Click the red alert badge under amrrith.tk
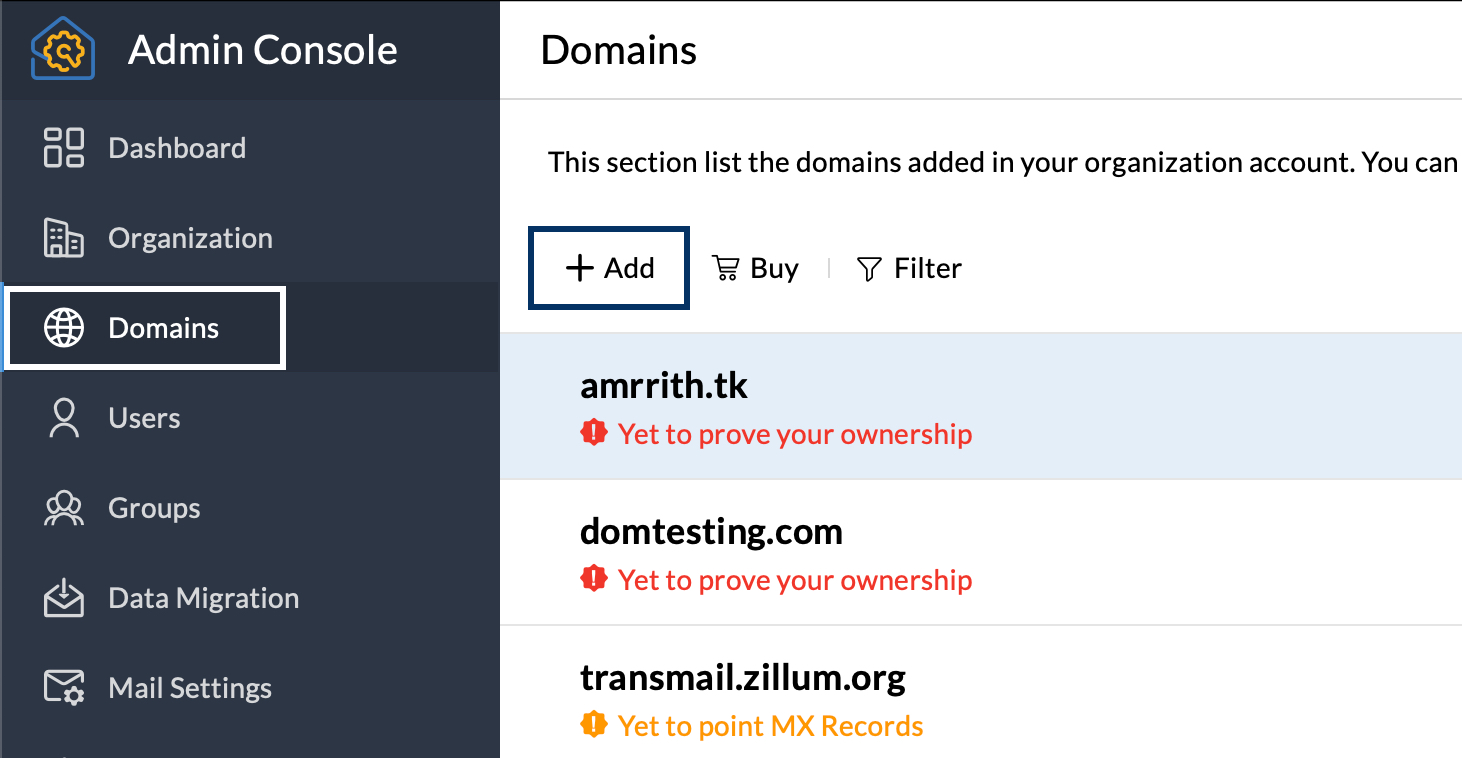Screen dimensions: 1462x758 593,433
